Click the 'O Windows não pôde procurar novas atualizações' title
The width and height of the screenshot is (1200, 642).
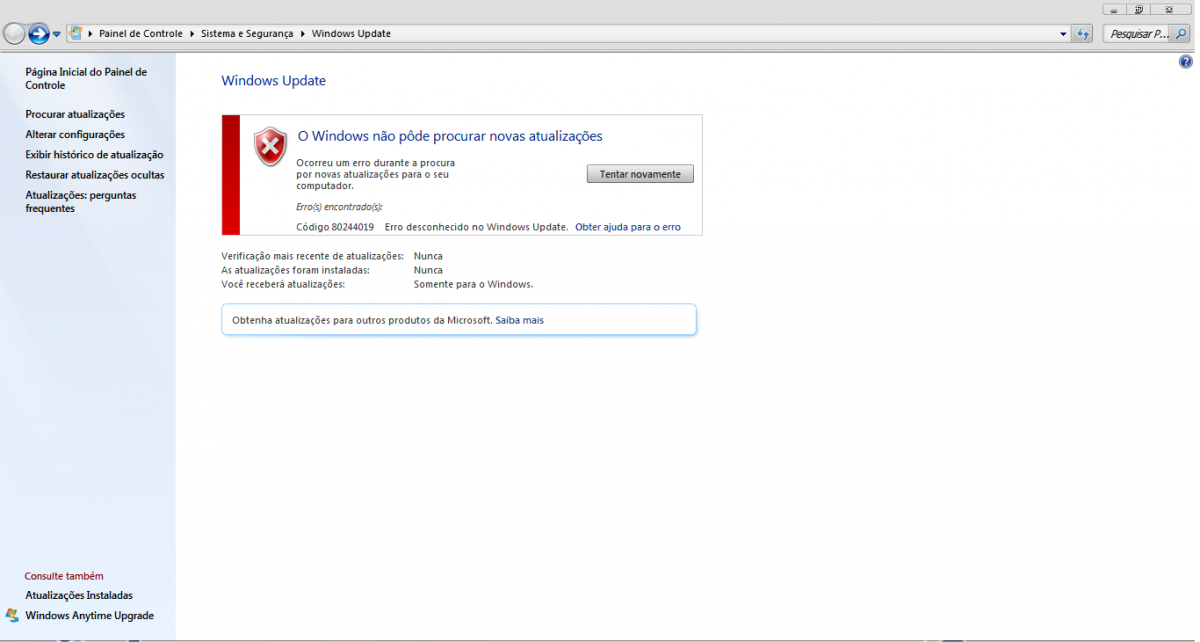pyautogui.click(x=450, y=136)
